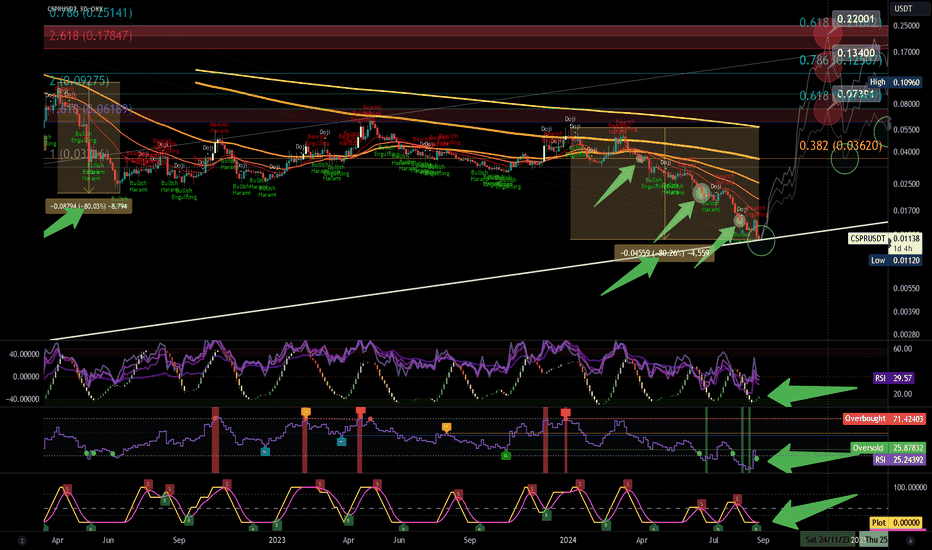
Task: Click the 0.05500 price axis tick
Action: [906, 130]
